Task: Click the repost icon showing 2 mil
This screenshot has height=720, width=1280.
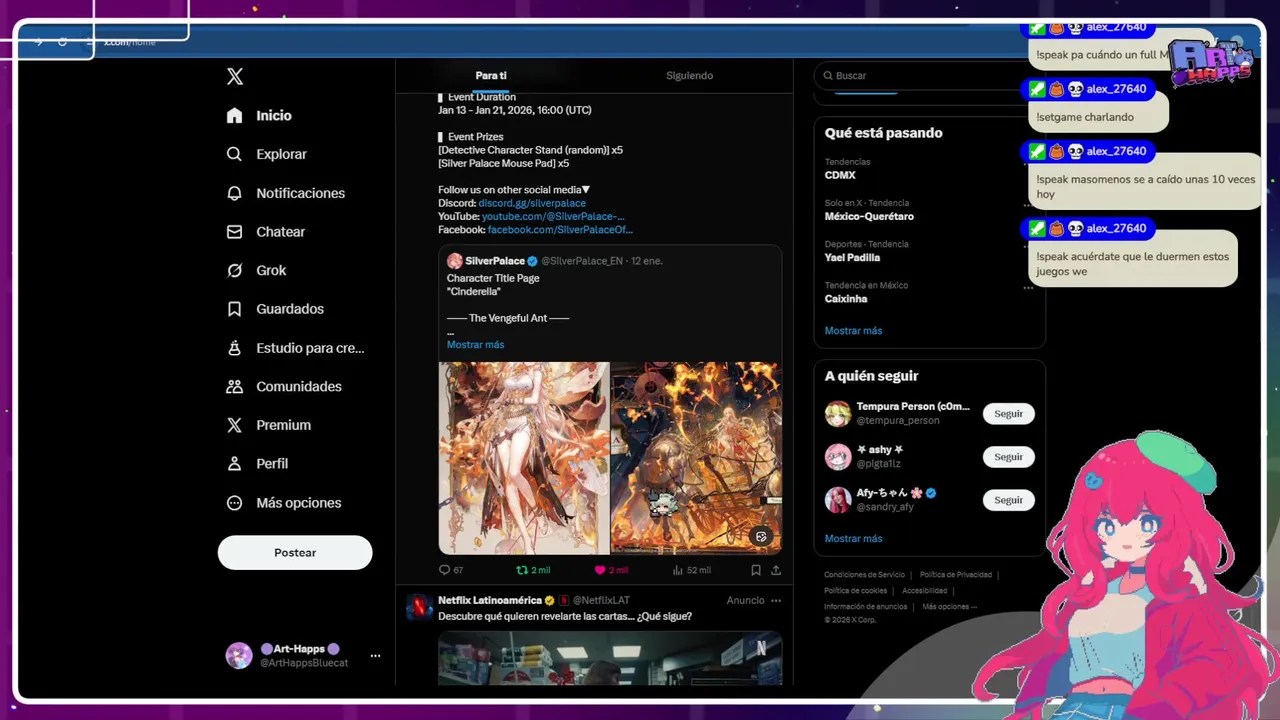Action: [x=533, y=570]
